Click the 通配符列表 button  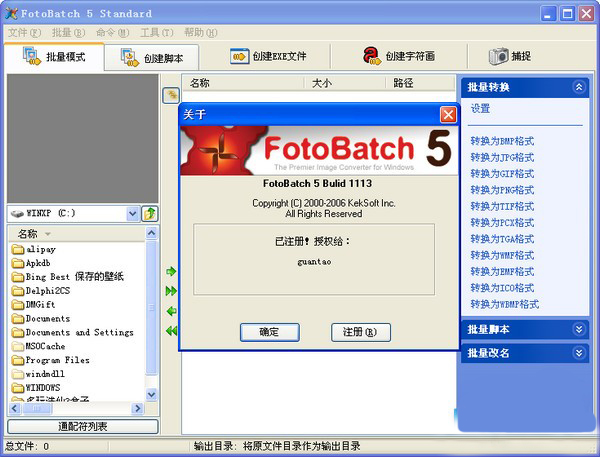83,426
